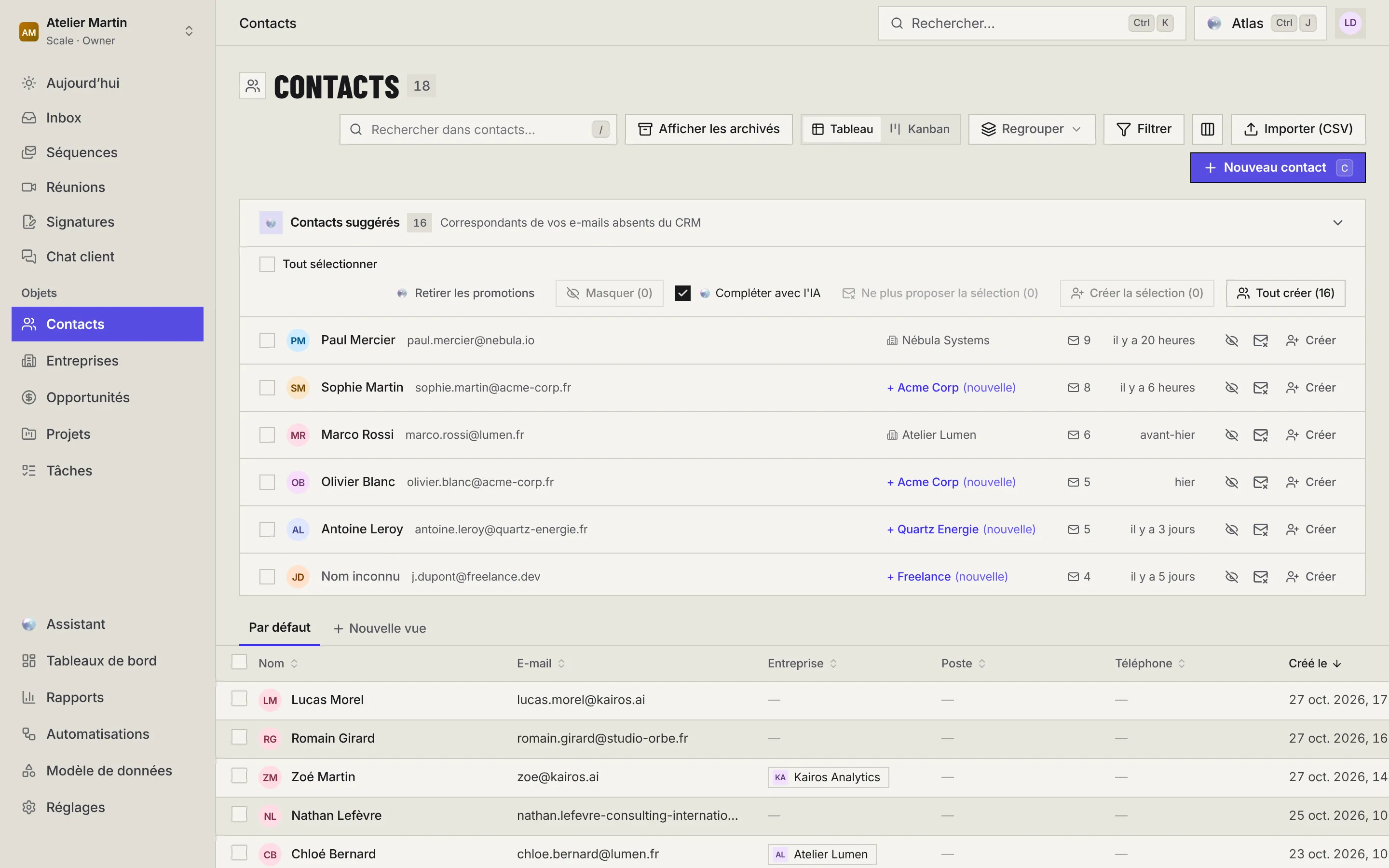1389x868 pixels.
Task: Click the global Rechercher search box
Action: click(1032, 23)
